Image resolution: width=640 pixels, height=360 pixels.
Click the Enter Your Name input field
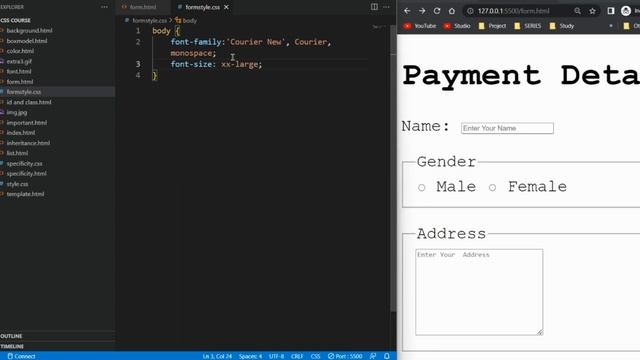click(507, 128)
